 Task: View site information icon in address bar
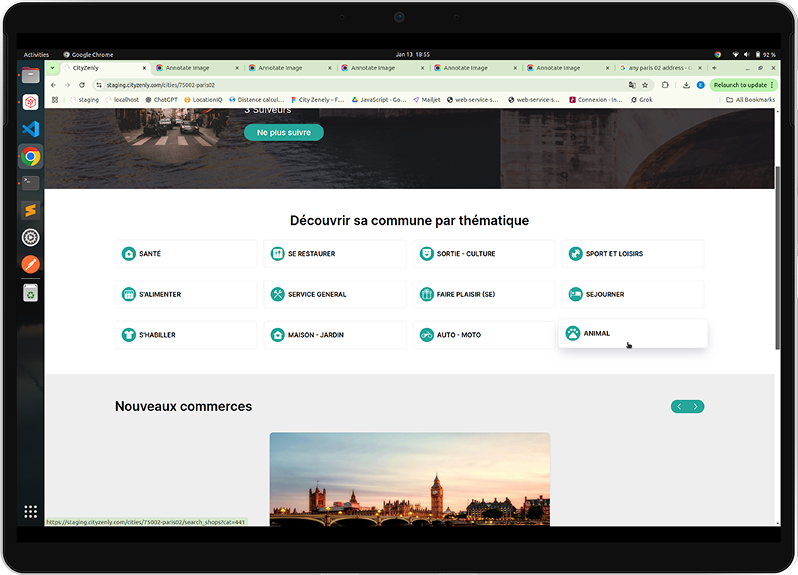point(99,85)
